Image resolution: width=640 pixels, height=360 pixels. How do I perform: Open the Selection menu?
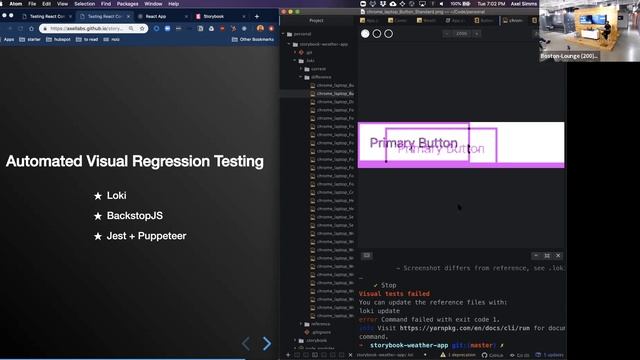tap(84, 4)
